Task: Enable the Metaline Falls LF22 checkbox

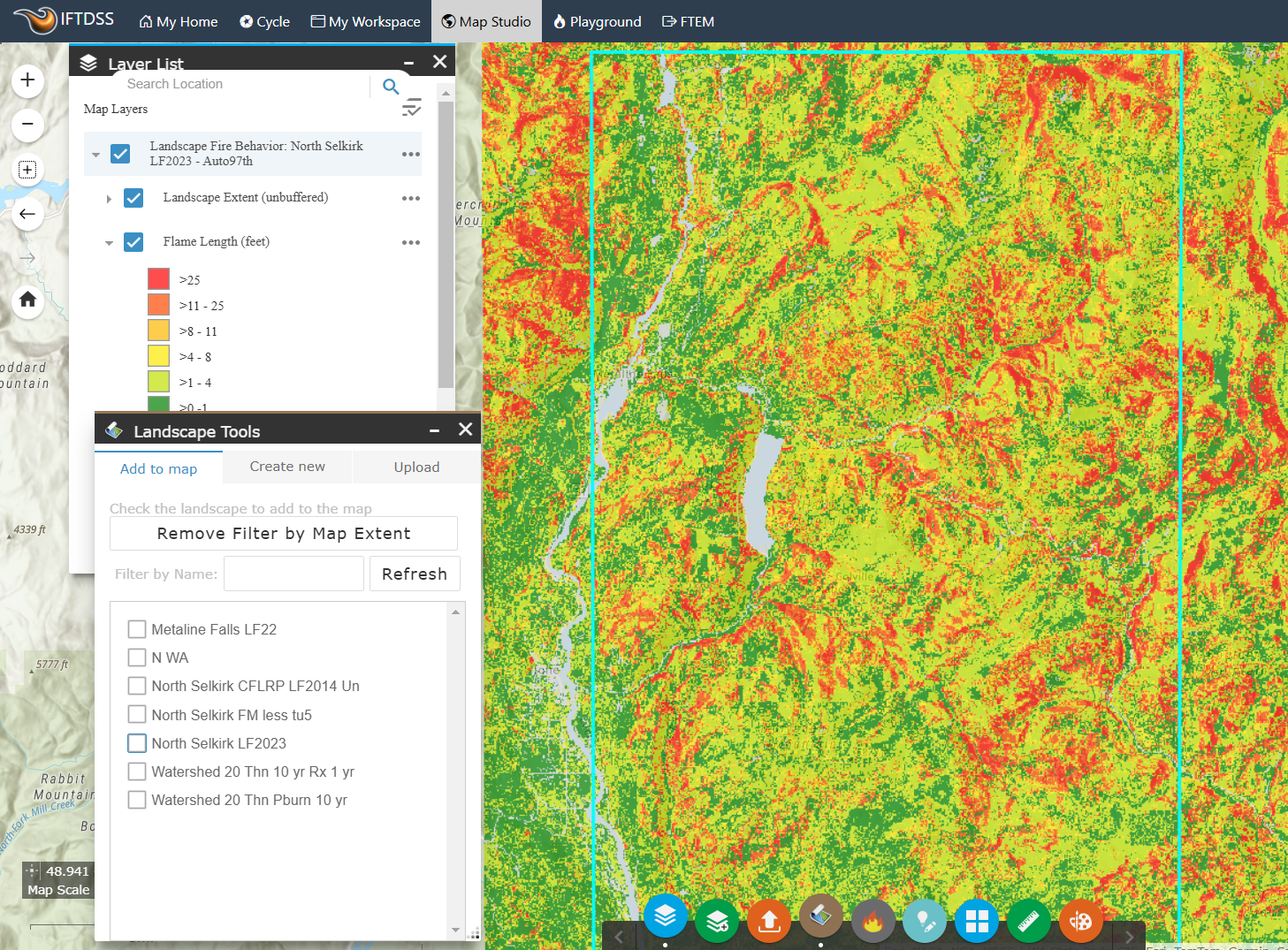Action: (137, 628)
